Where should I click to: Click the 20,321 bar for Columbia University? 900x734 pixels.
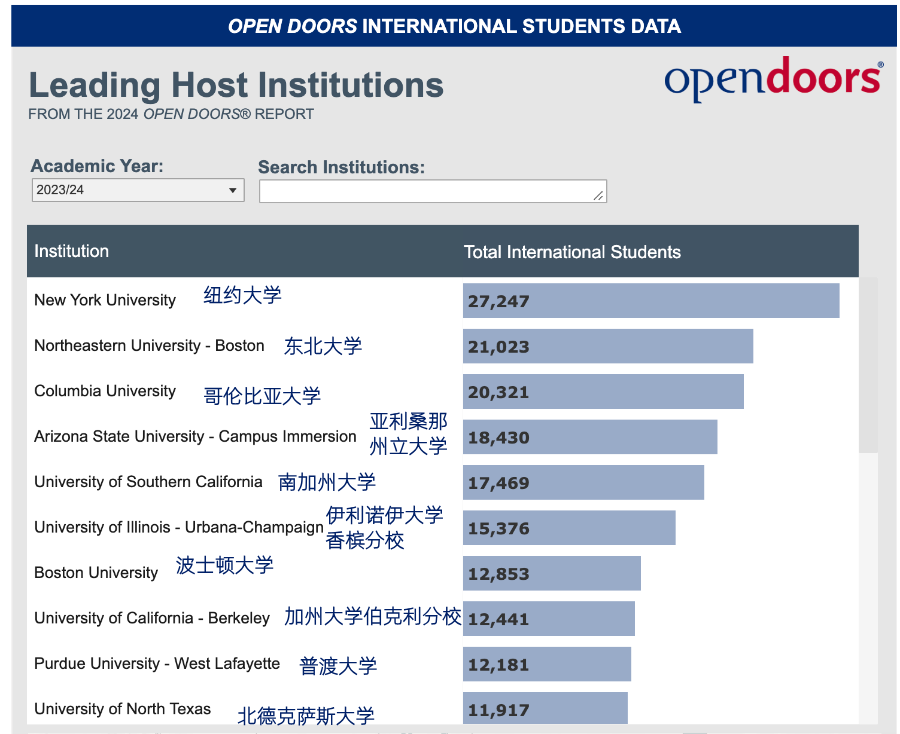[x=603, y=391]
